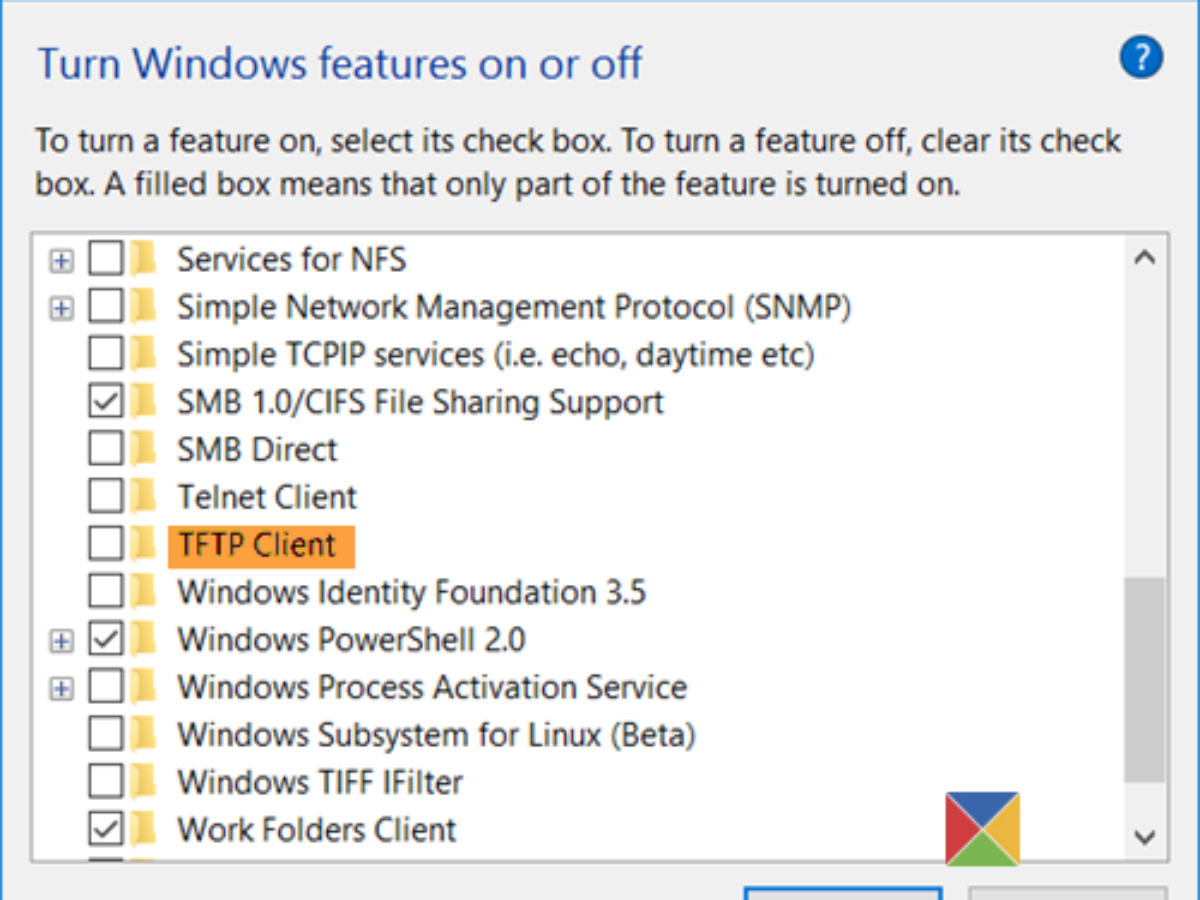The height and width of the screenshot is (900, 1200).
Task: Expand the Services for NFS node
Action: point(62,261)
